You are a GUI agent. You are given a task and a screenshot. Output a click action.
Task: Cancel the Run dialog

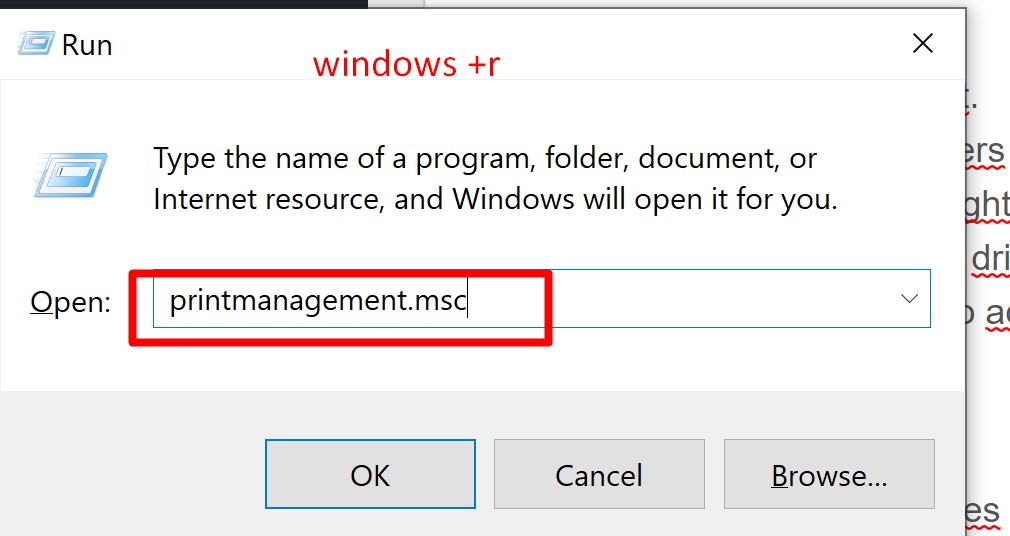[599, 475]
